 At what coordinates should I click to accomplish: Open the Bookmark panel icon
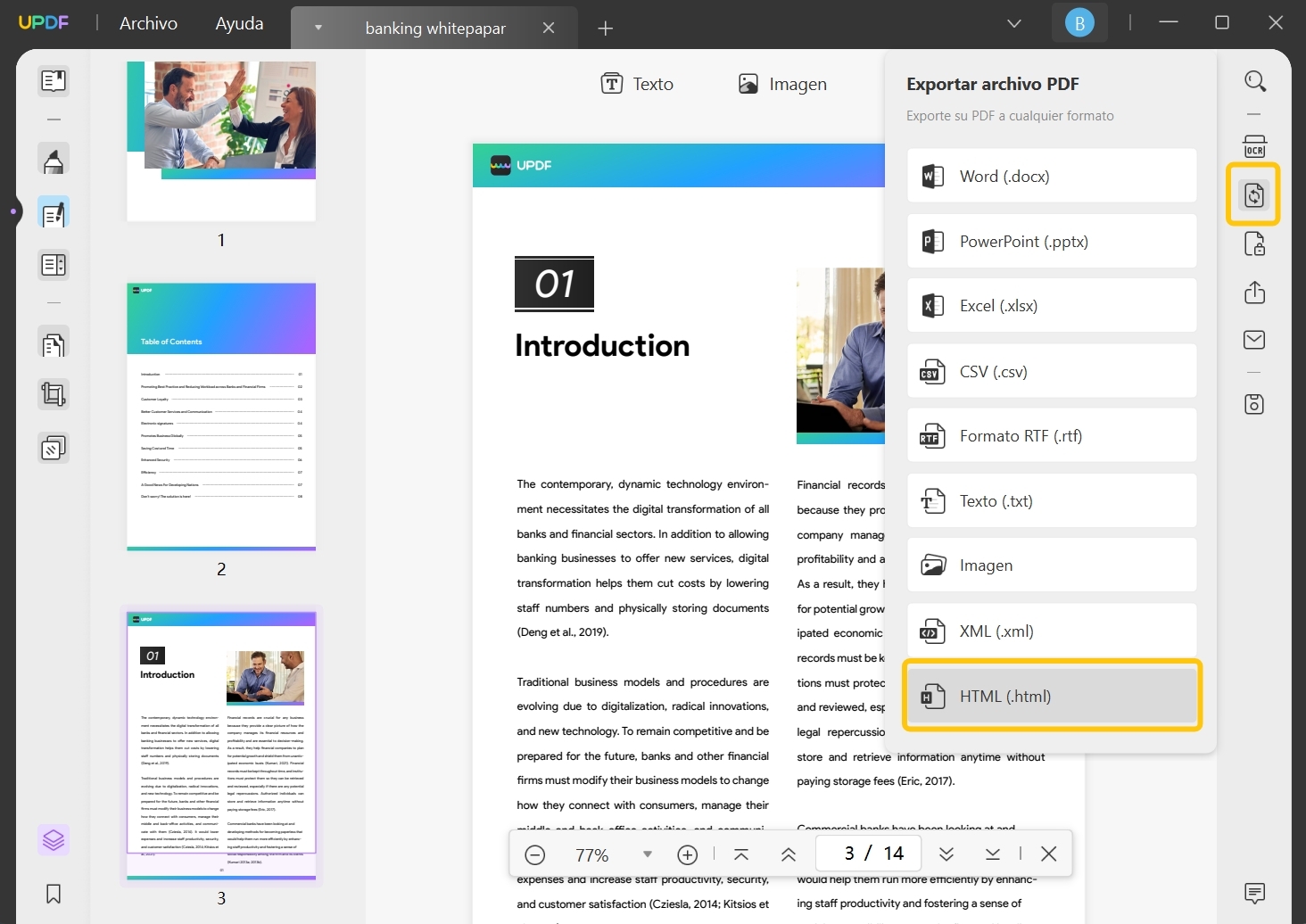point(54,894)
